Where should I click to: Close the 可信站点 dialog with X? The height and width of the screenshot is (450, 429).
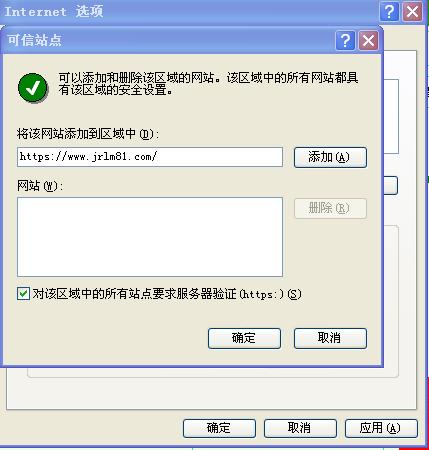[x=368, y=41]
